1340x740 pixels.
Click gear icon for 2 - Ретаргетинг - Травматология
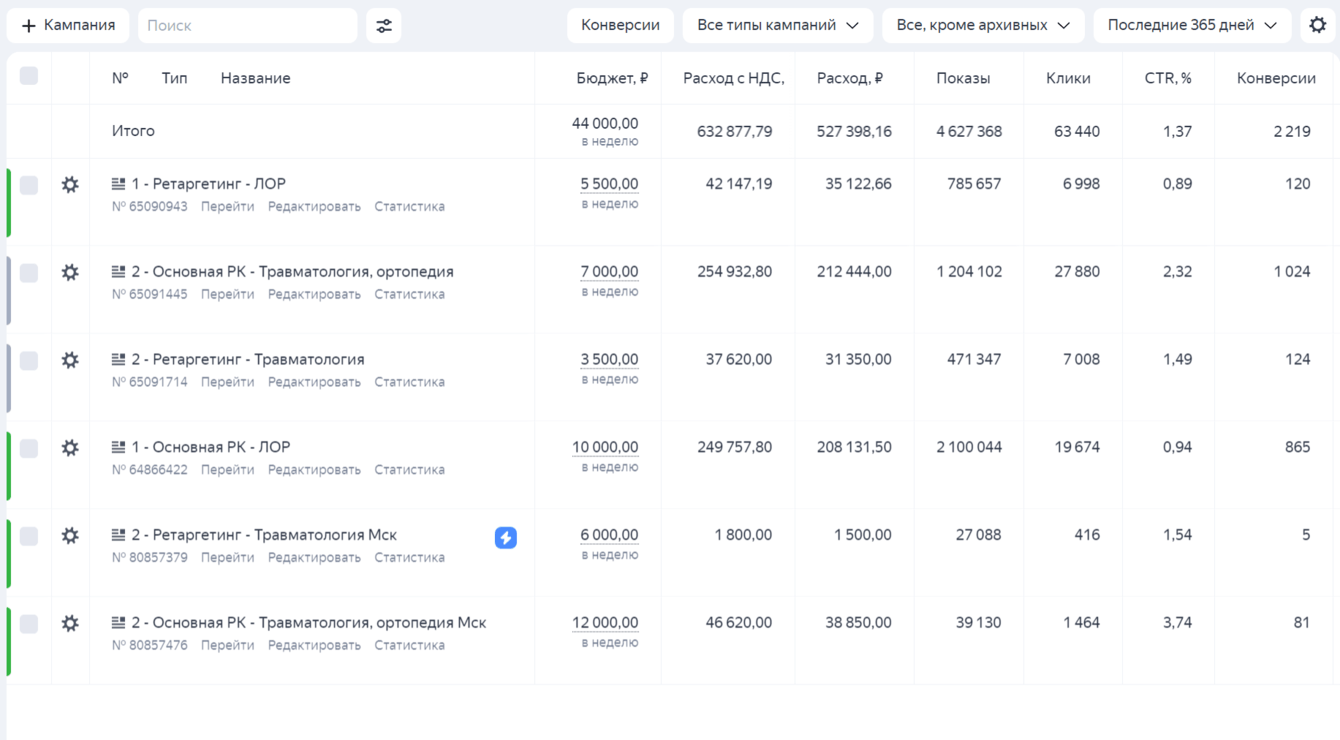(70, 360)
